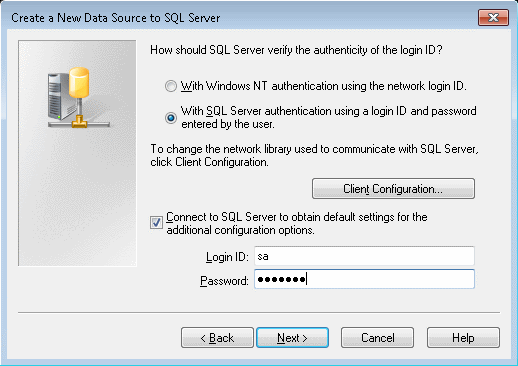Uncheck the Connect to SQL Server checkbox
518x366 pixels.
click(x=156, y=223)
